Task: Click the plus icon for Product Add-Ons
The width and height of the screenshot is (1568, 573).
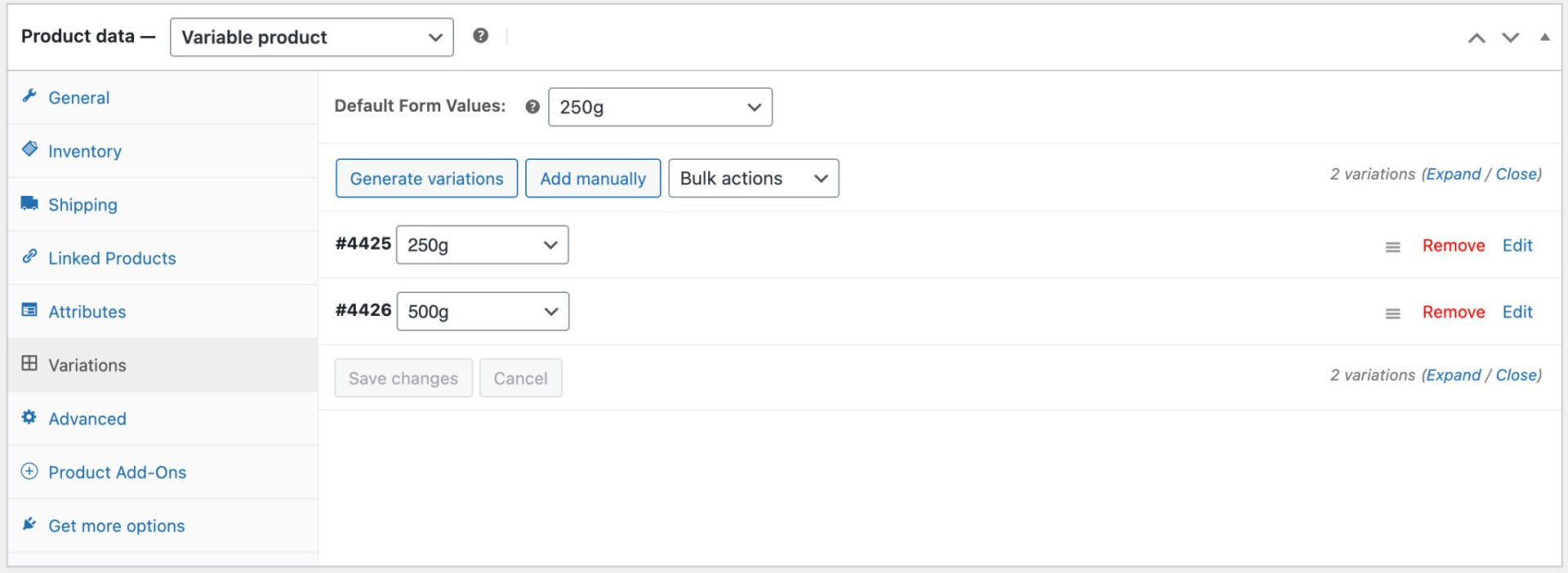Action: [x=29, y=472]
